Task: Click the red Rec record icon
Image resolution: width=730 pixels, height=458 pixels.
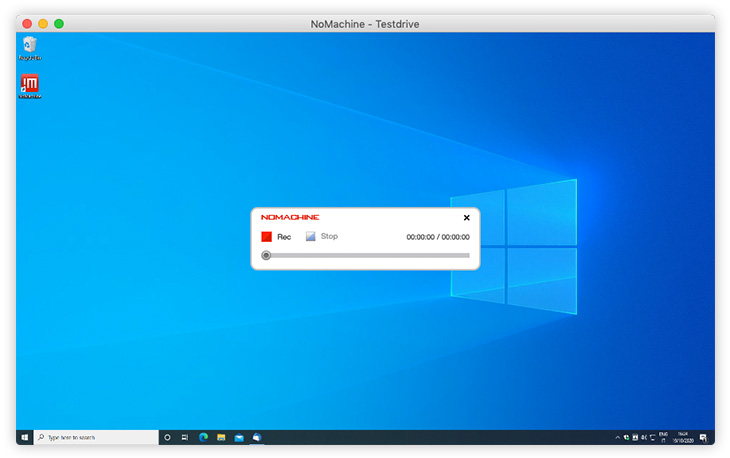Action: click(267, 237)
